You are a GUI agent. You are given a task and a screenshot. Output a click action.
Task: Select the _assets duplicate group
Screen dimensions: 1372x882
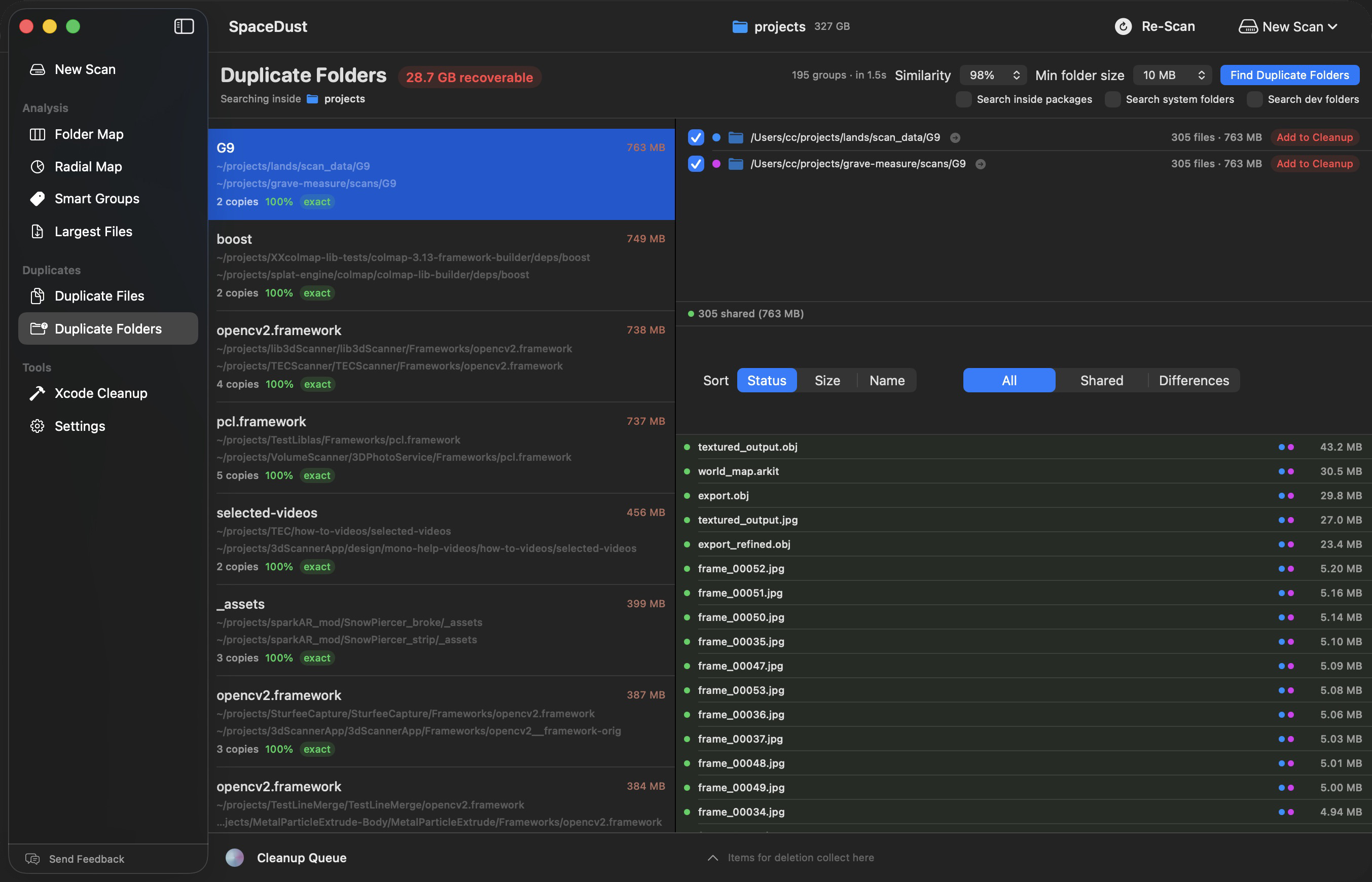(x=441, y=630)
